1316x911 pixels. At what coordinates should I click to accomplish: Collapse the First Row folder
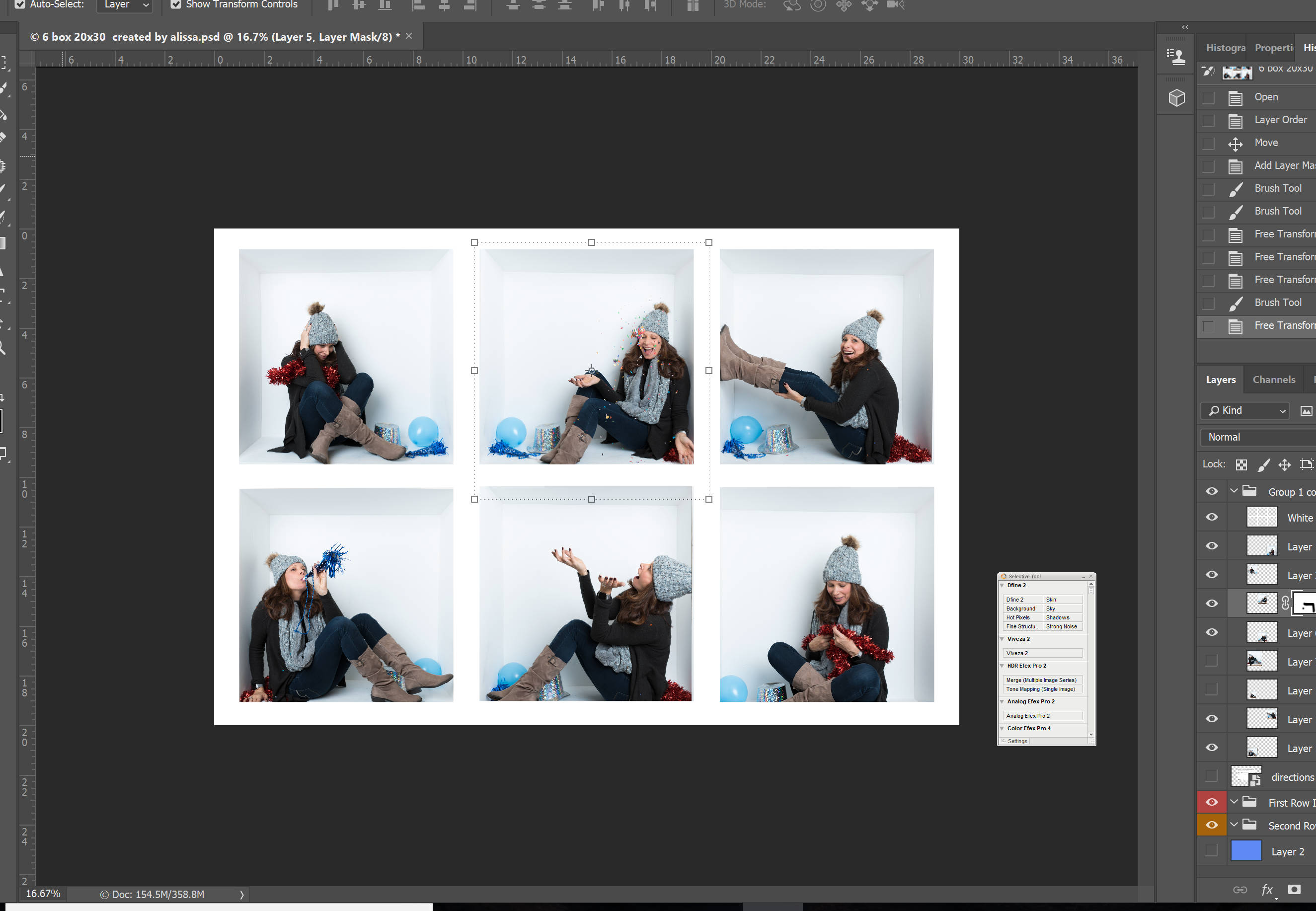1234,802
